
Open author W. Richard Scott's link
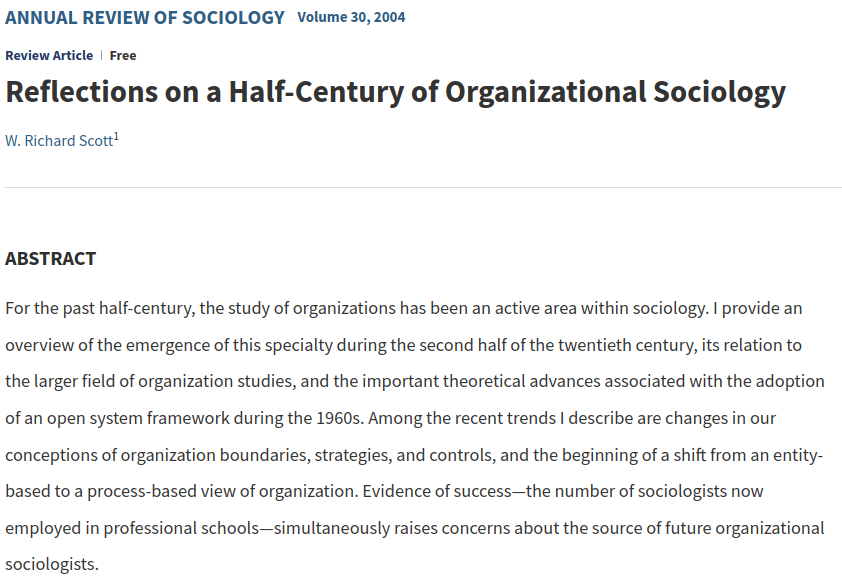58,140
